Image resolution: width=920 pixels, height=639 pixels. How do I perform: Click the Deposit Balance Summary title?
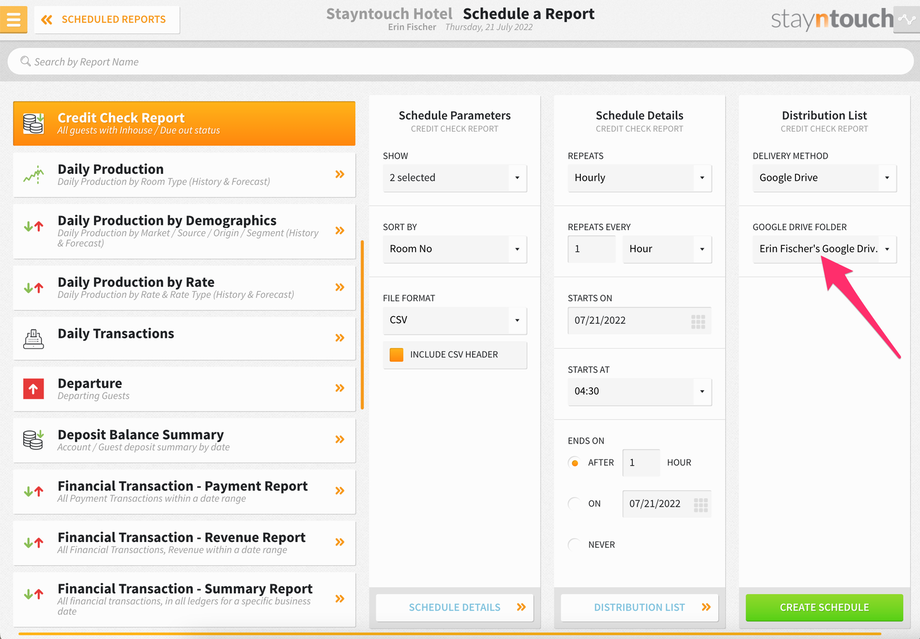141,435
